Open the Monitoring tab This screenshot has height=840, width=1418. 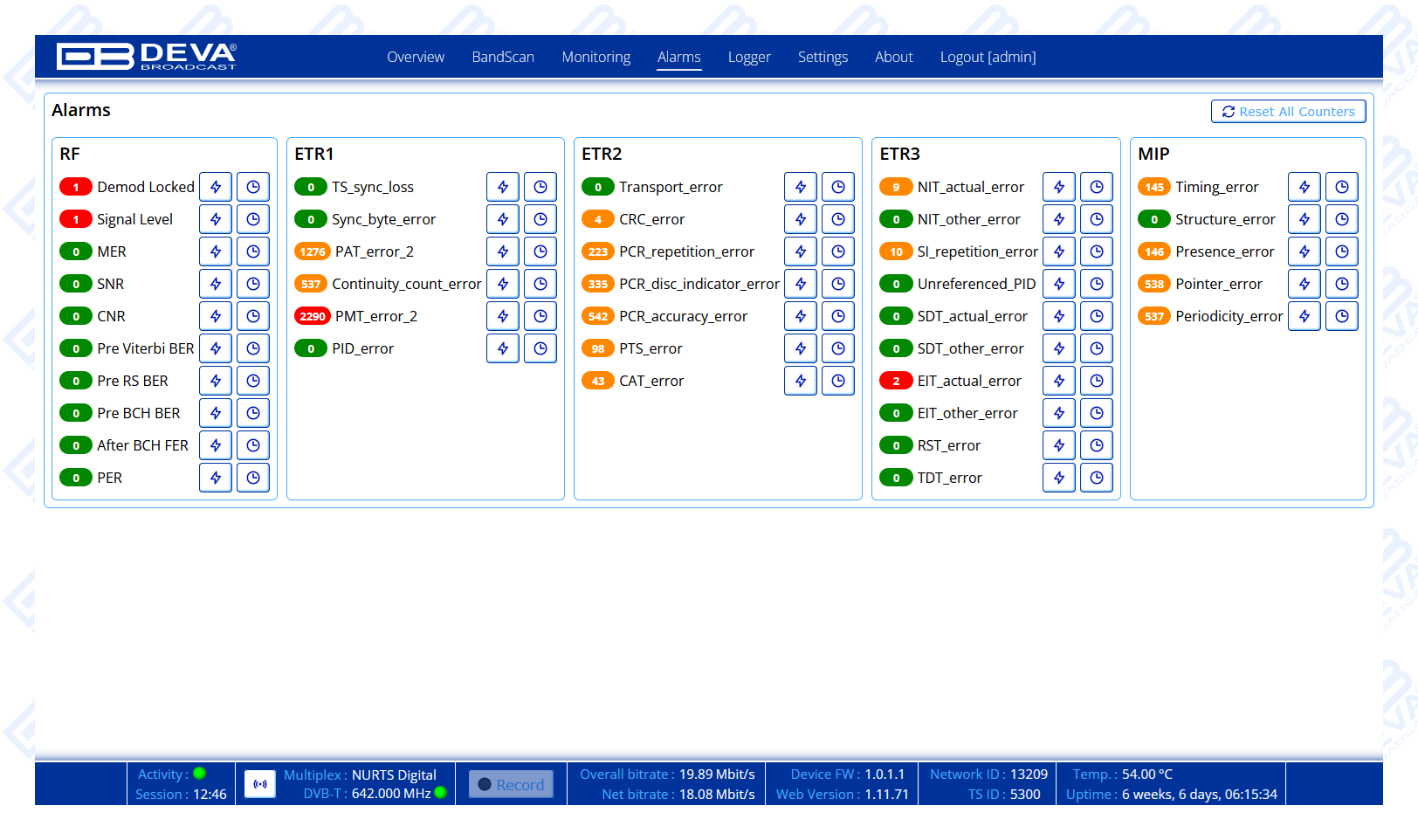pos(595,57)
